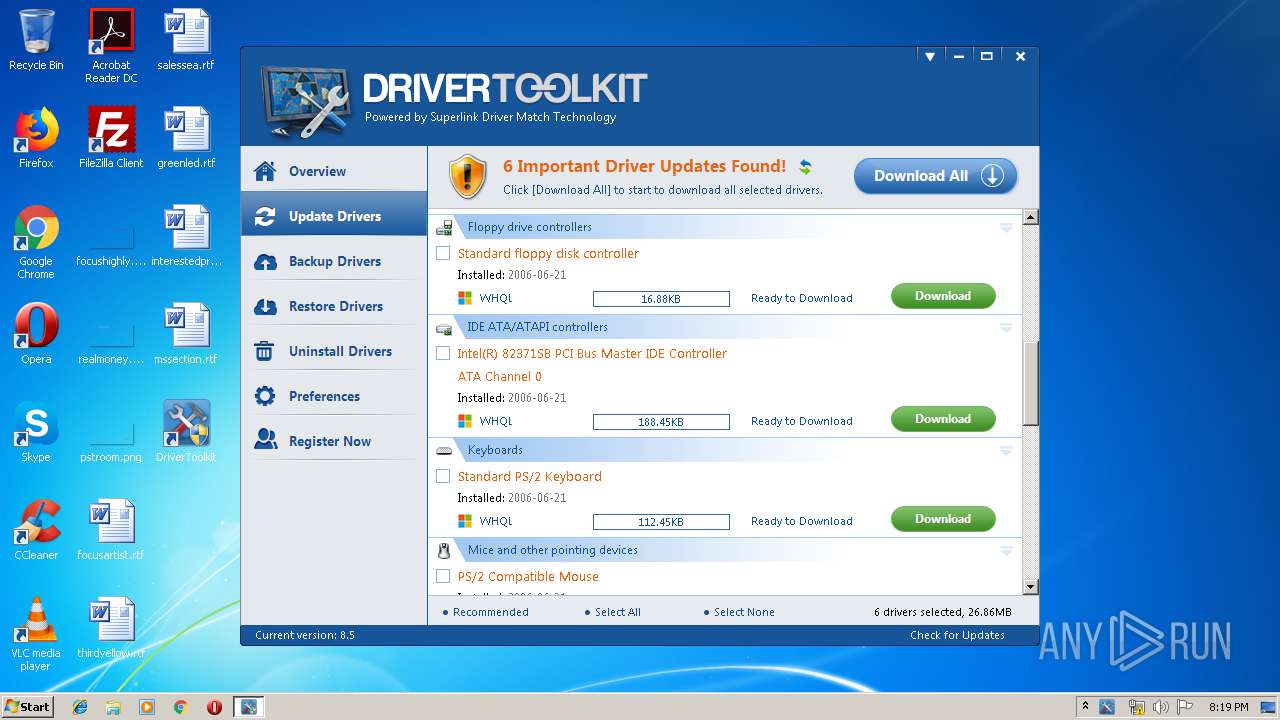Click the Select All link
1280x720 pixels.
pos(618,612)
